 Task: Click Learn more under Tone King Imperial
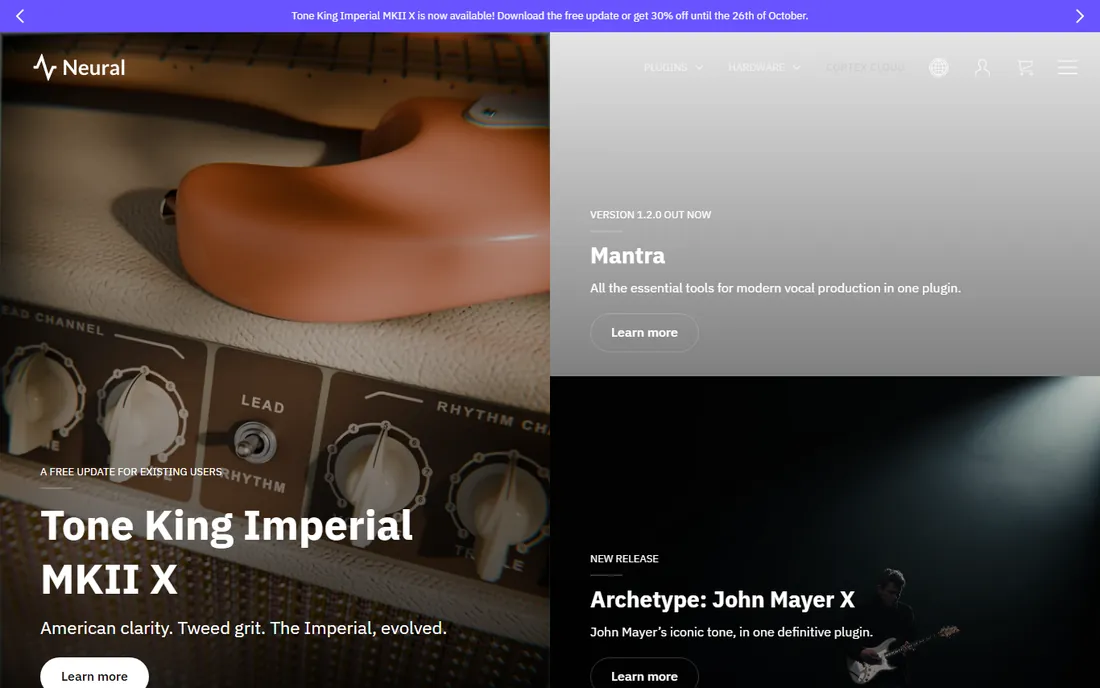tap(94, 673)
